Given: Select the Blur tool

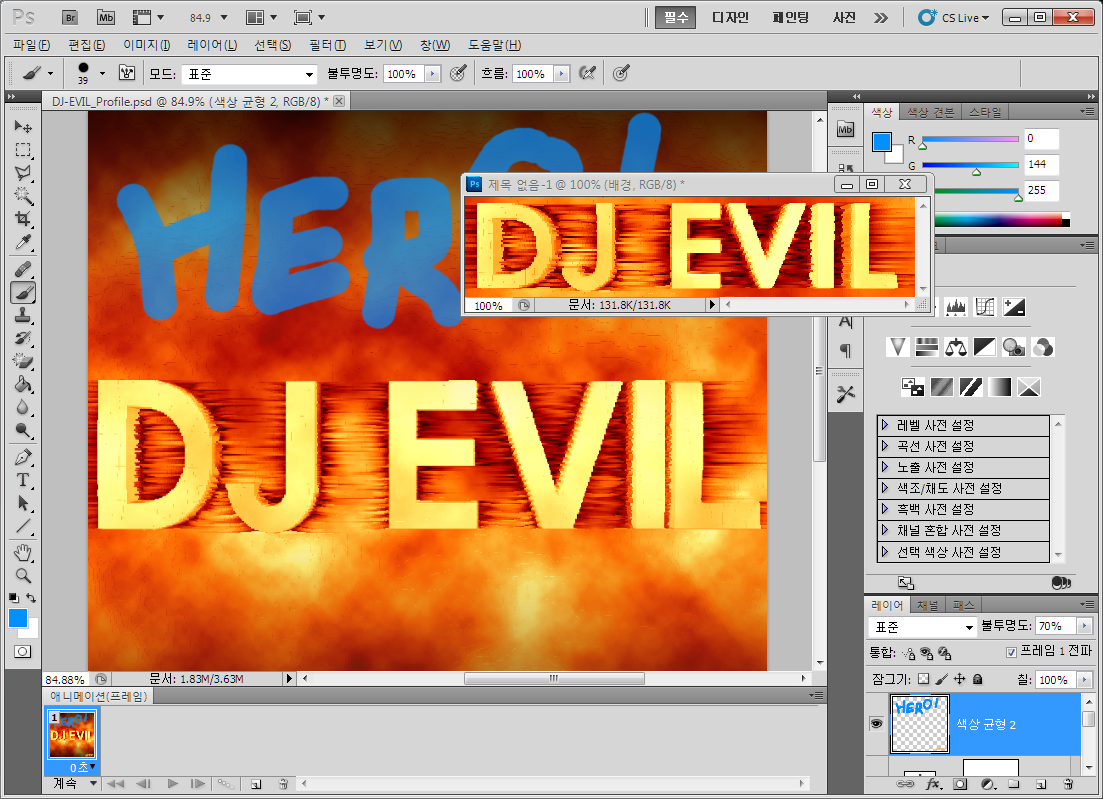Looking at the screenshot, I should [x=23, y=408].
